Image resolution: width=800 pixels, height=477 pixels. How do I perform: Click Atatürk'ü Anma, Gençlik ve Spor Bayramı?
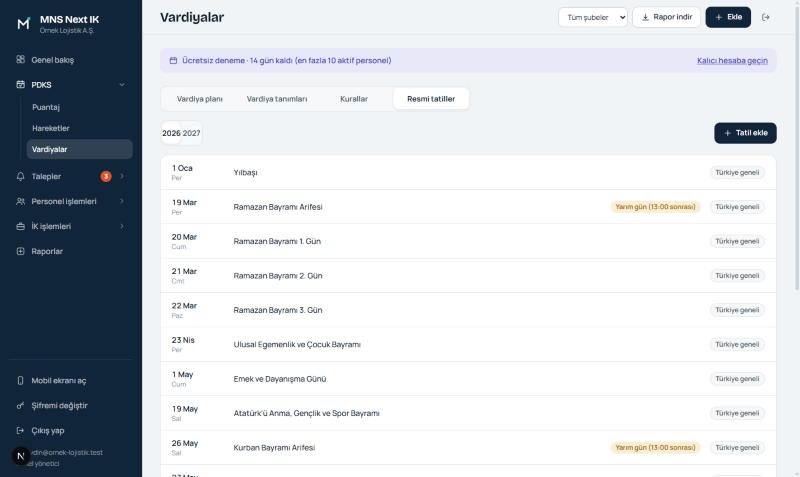(x=468, y=413)
